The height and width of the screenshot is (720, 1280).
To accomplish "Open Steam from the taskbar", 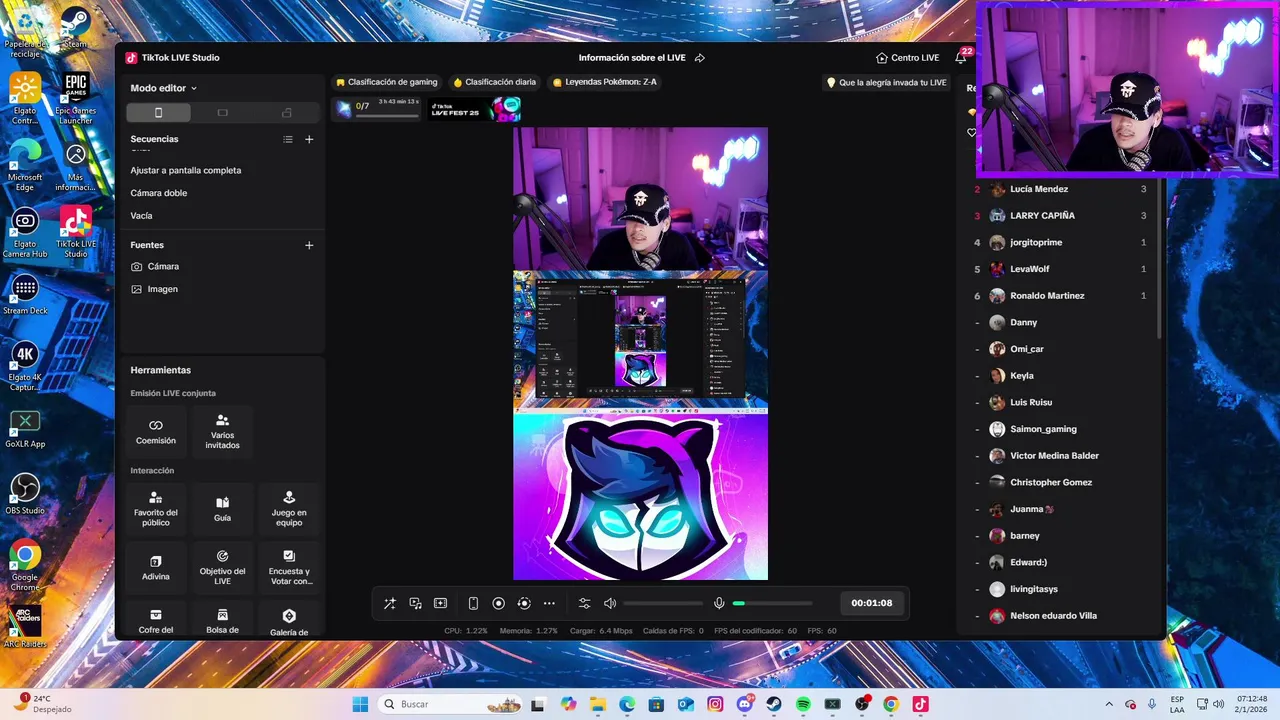I will (x=774, y=704).
